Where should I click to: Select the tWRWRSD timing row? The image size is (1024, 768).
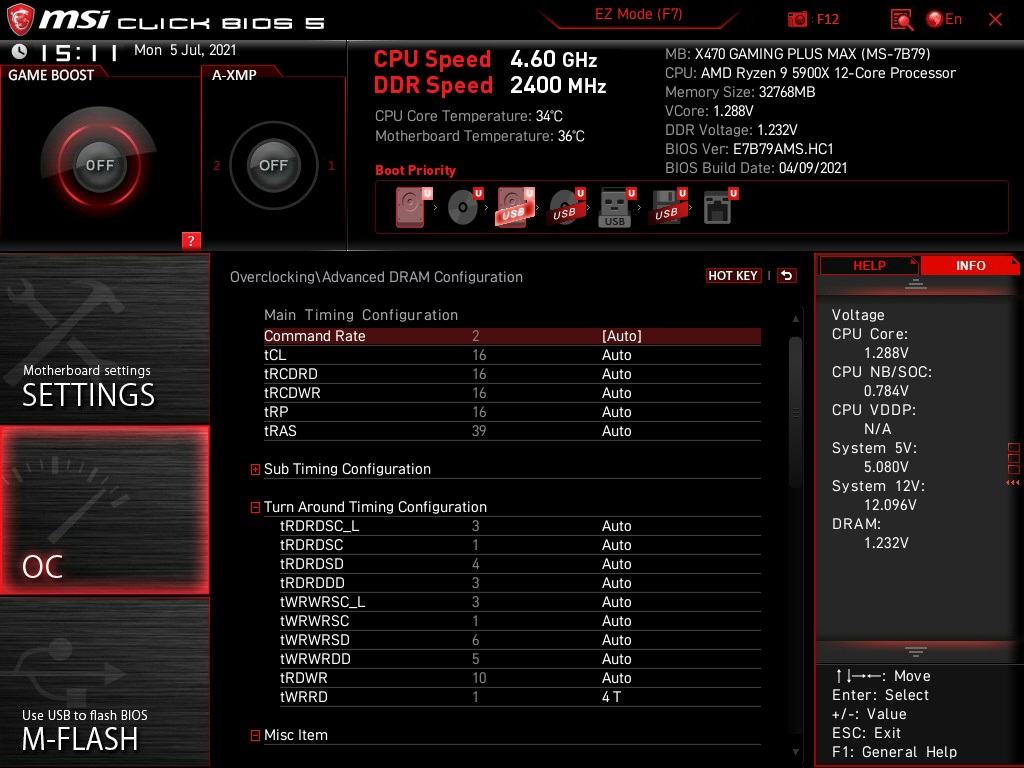click(520, 639)
